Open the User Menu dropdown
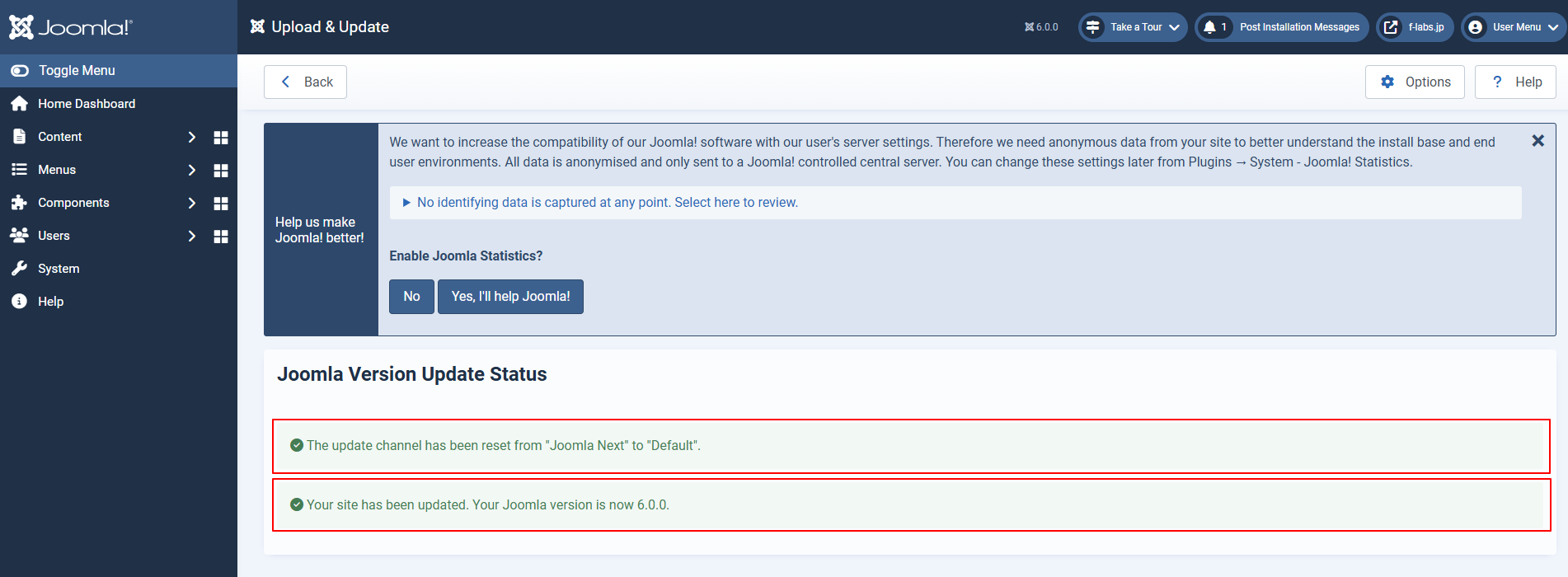This screenshot has height=577, width=1568. click(x=1514, y=27)
